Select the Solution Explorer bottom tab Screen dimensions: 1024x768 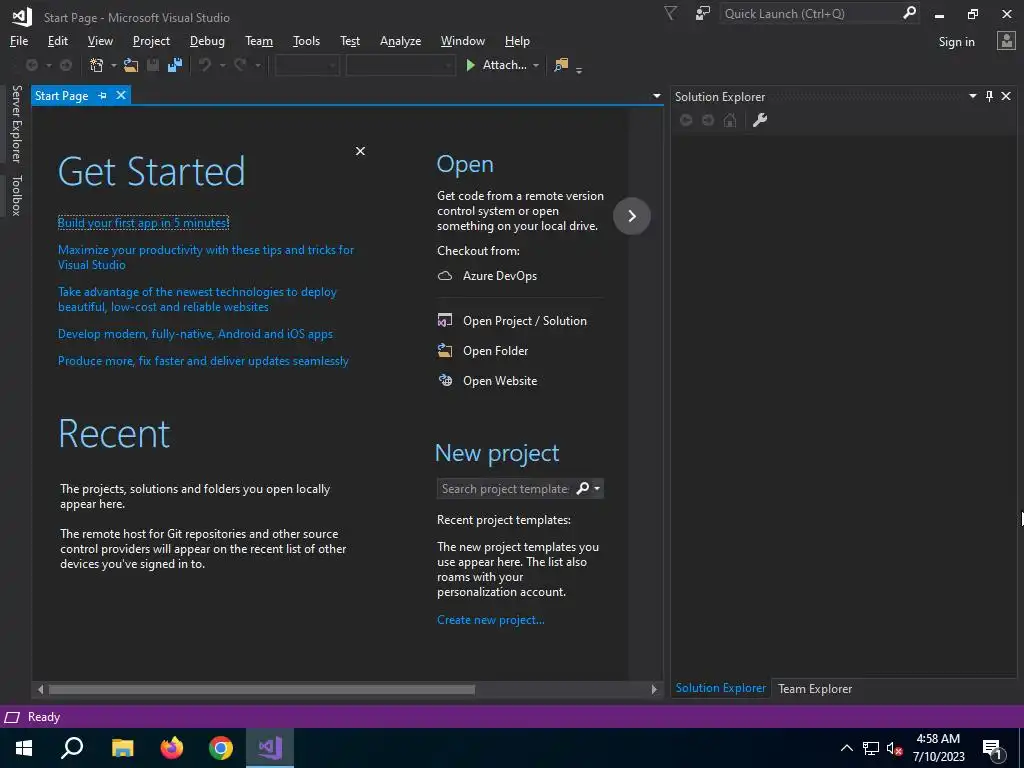tap(720, 688)
